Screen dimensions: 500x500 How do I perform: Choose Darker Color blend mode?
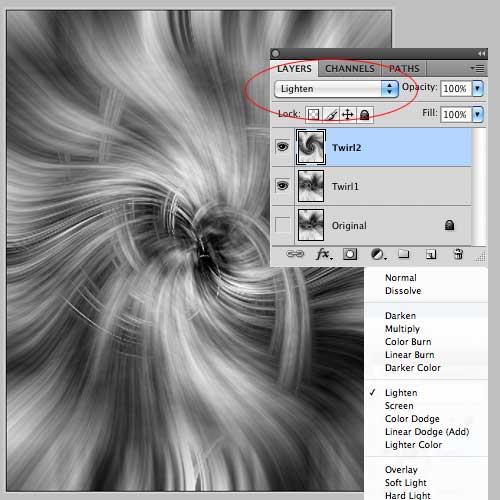pyautogui.click(x=413, y=368)
